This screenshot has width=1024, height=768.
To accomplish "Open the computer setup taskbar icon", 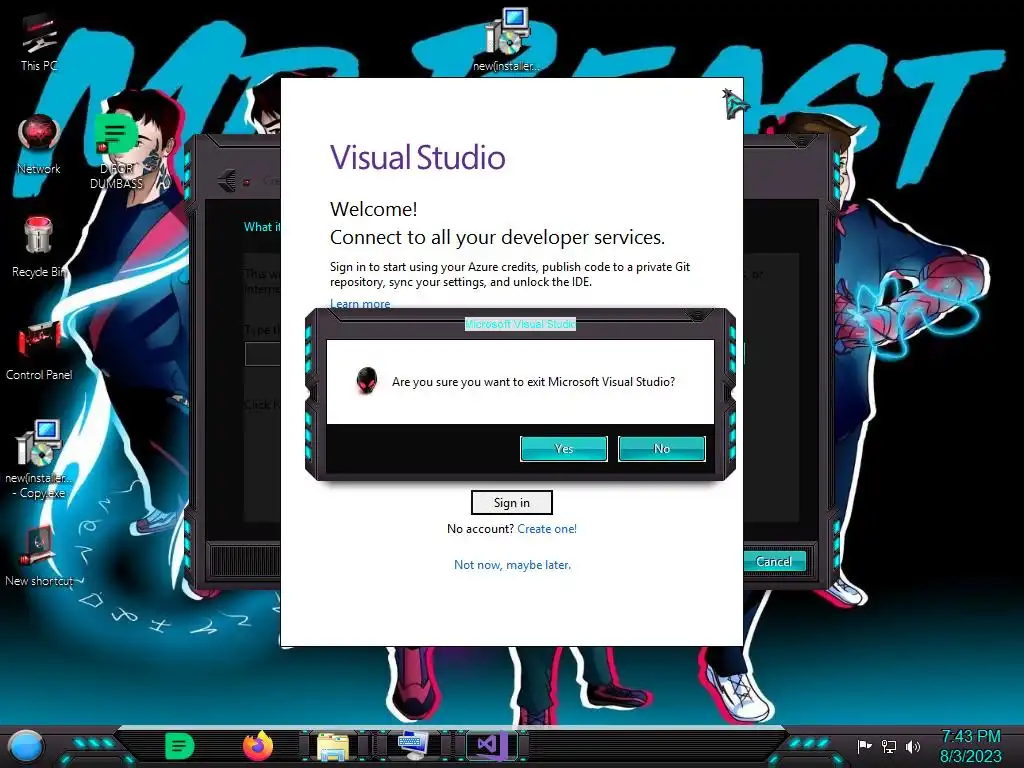I will [413, 746].
